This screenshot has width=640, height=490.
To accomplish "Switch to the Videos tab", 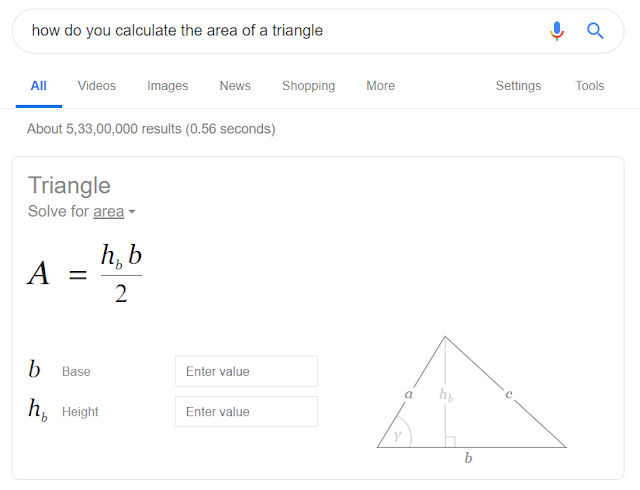I will 97,86.
